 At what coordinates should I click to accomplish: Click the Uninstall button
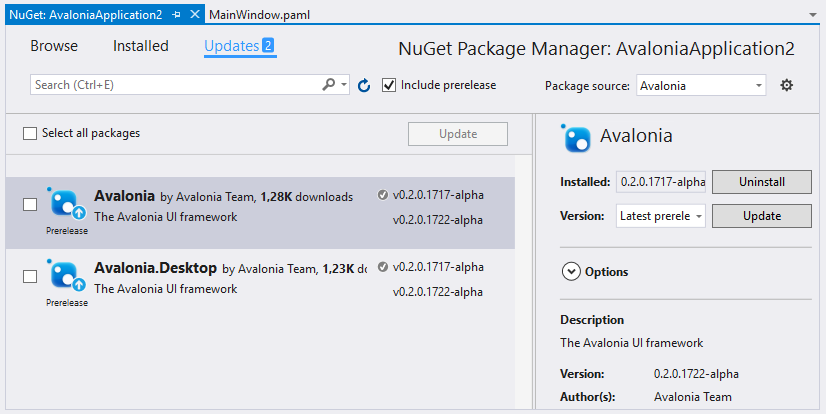click(762, 182)
